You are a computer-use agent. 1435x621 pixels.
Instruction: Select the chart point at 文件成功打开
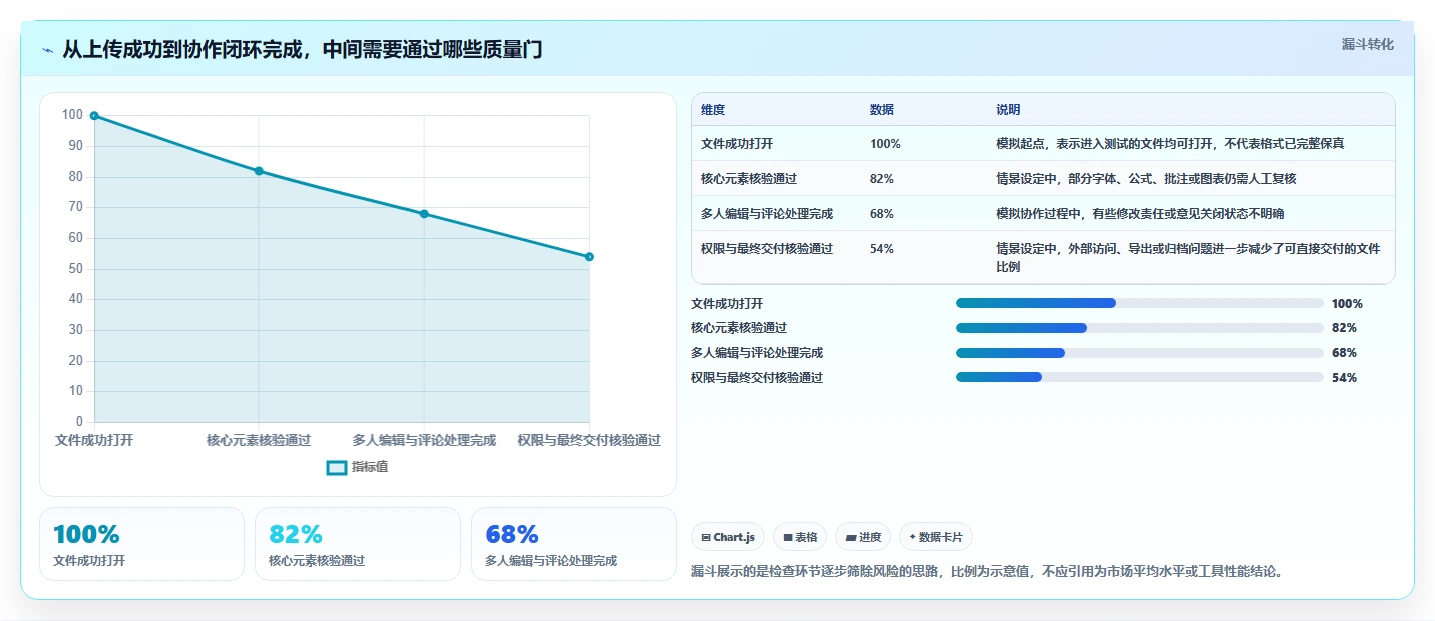point(94,116)
